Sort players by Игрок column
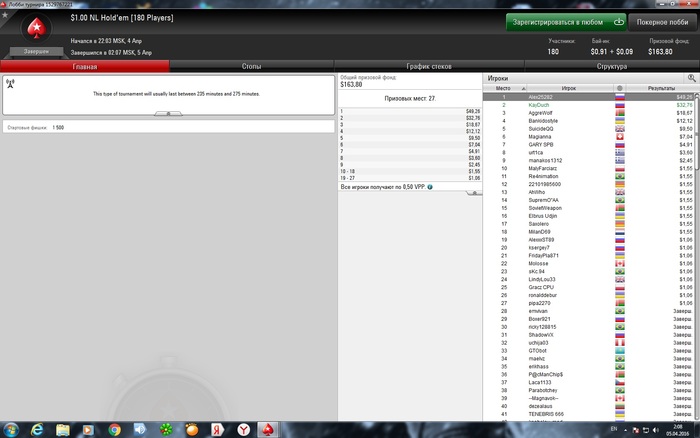This screenshot has height=438, width=700. 570,88
